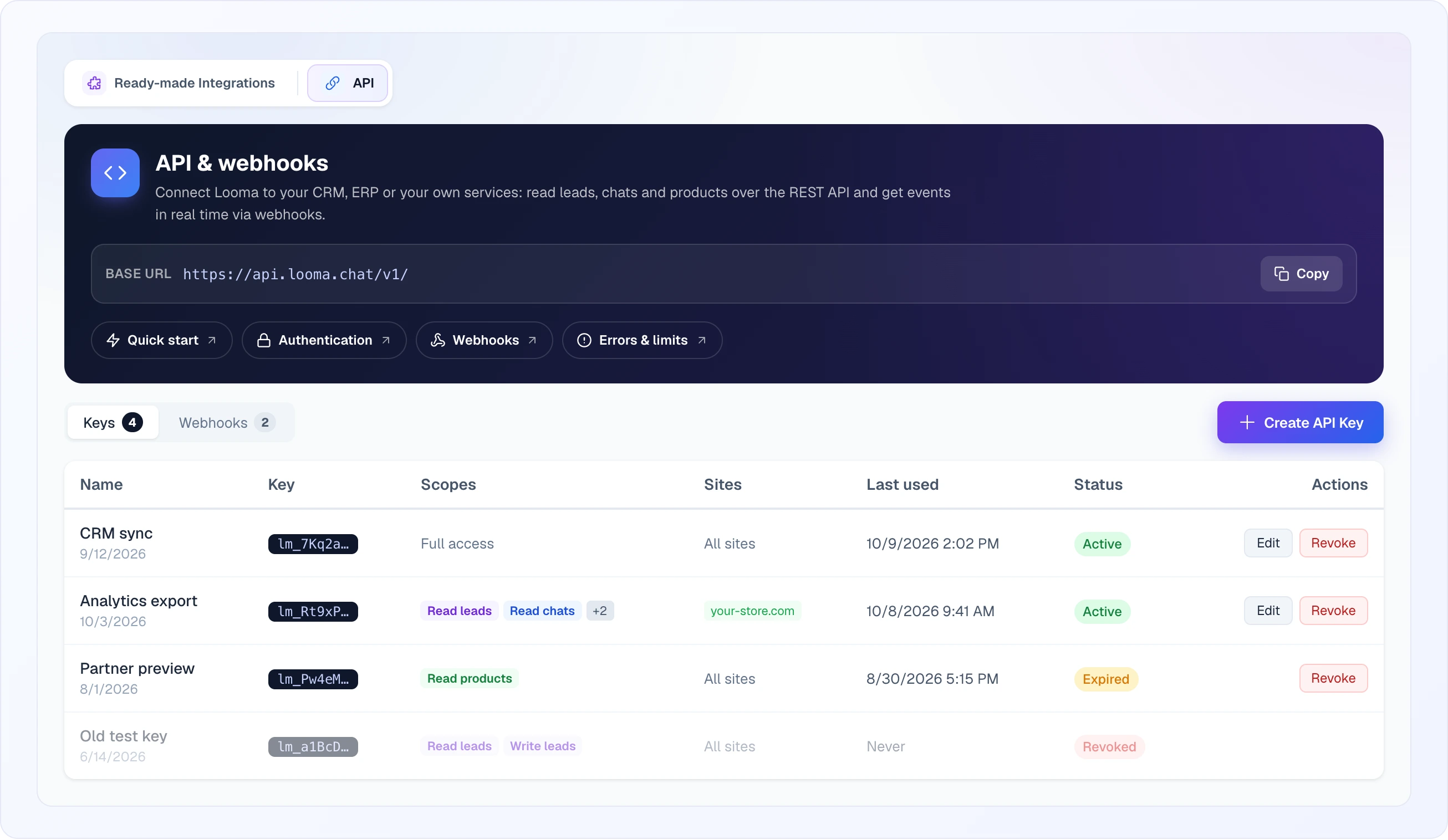Revoke the Analytics export key

(x=1333, y=612)
